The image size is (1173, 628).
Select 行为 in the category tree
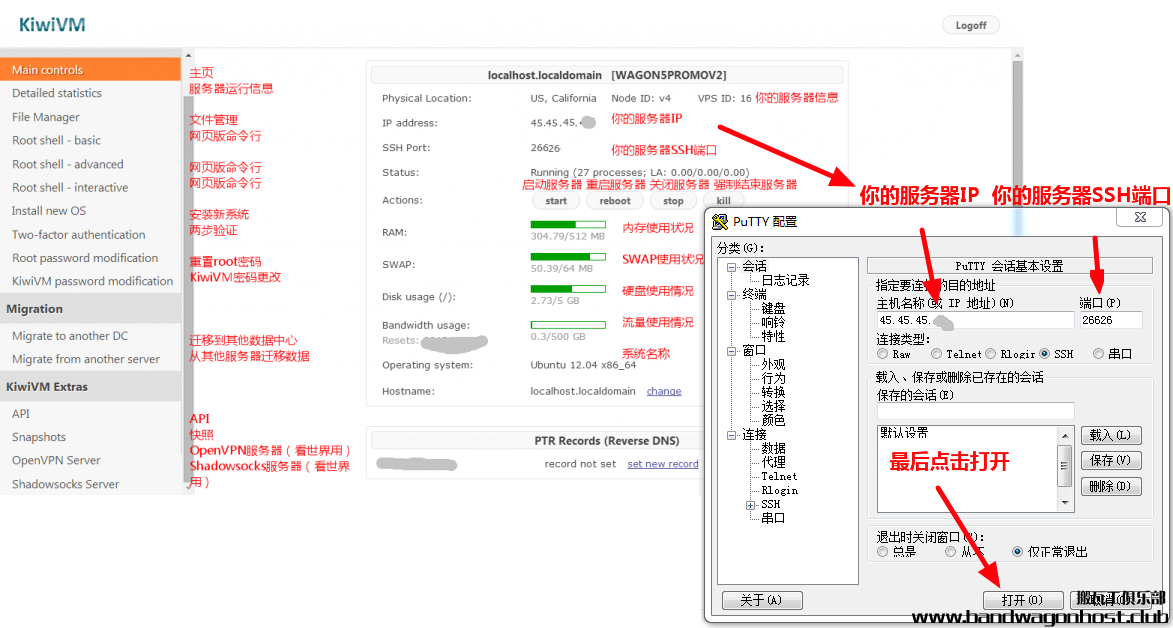pyautogui.click(x=774, y=379)
